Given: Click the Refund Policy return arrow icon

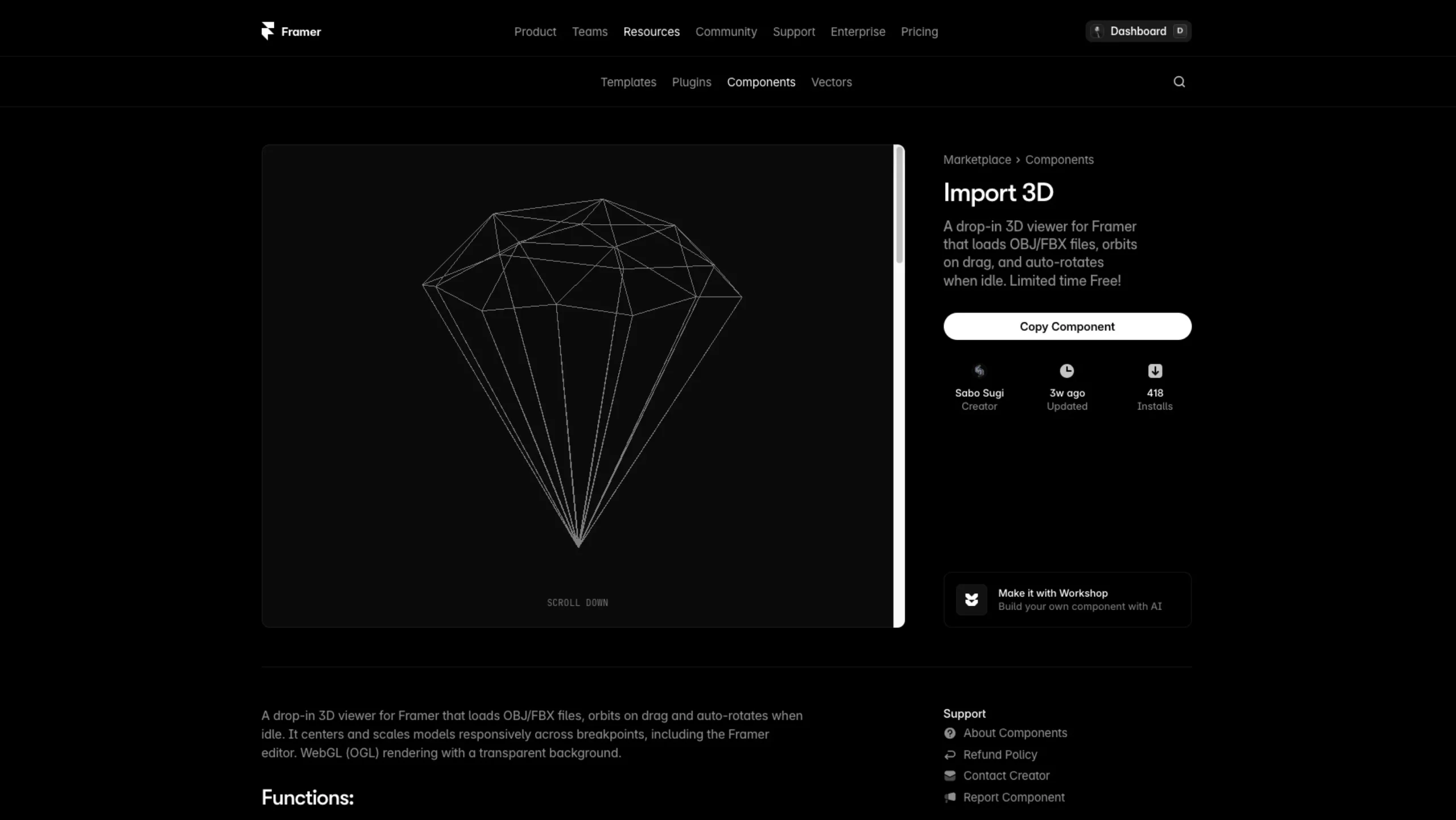Looking at the screenshot, I should 950,755.
